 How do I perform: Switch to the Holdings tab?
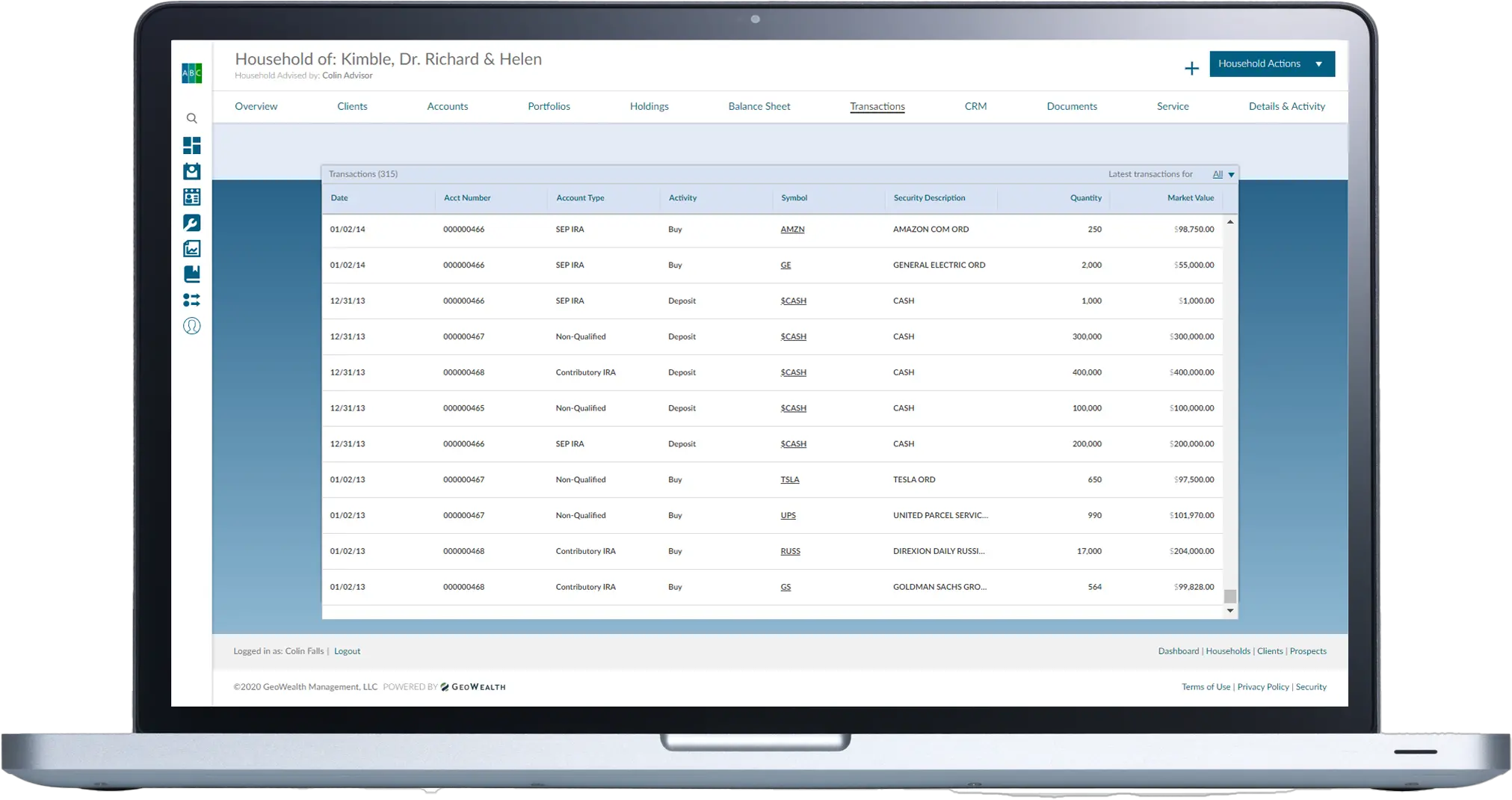point(649,106)
